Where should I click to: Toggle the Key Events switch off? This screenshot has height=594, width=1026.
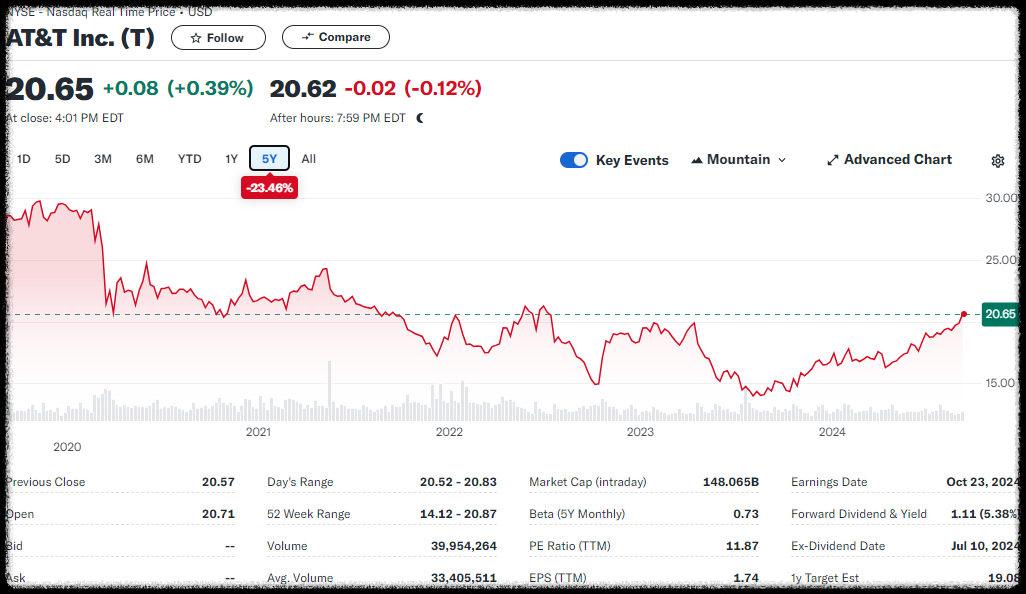(x=574, y=160)
